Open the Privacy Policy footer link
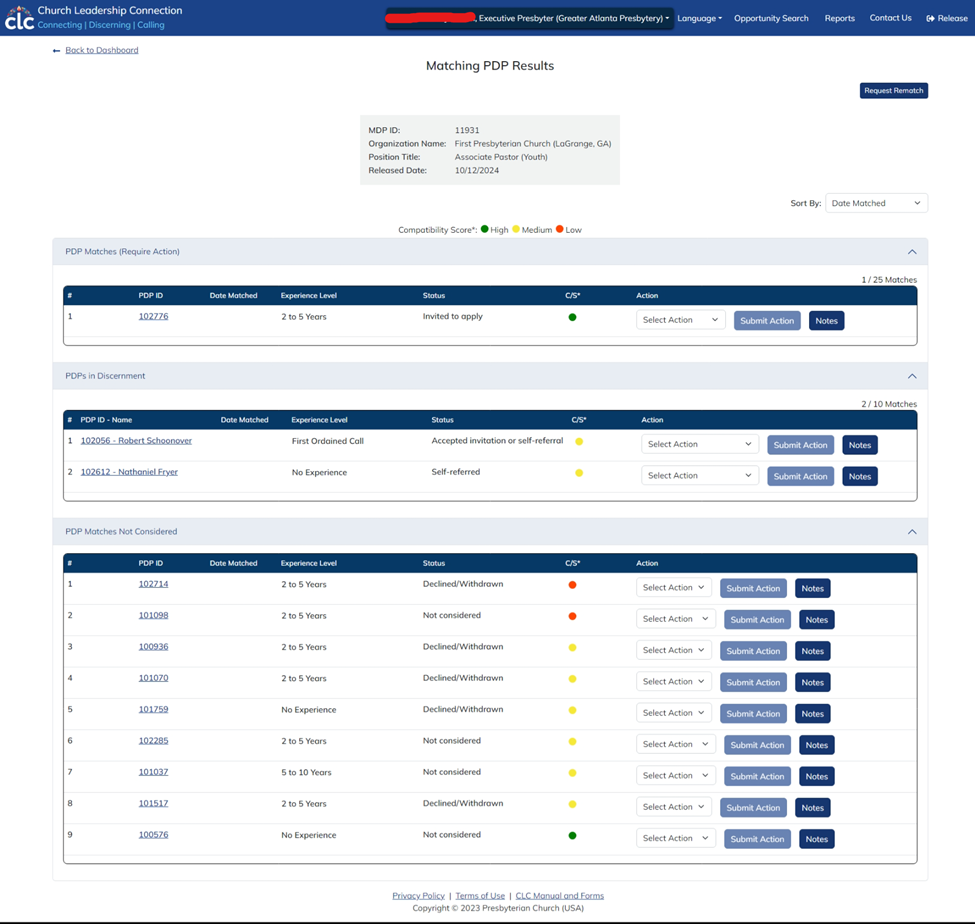 (x=418, y=896)
